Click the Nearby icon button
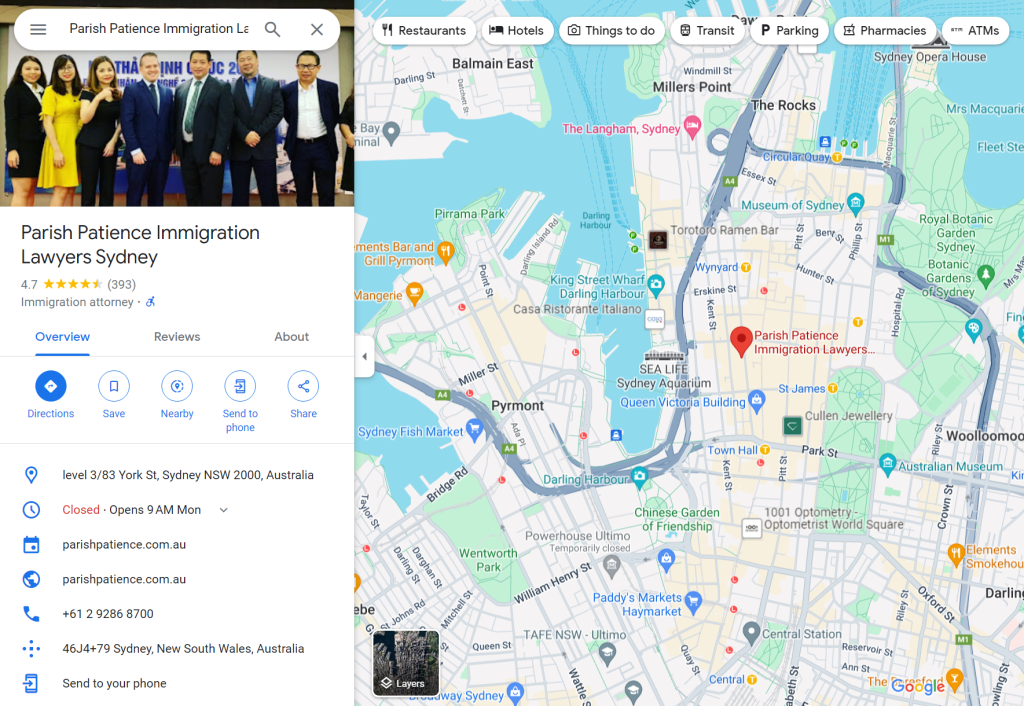The width and height of the screenshot is (1024, 706). pos(177,387)
